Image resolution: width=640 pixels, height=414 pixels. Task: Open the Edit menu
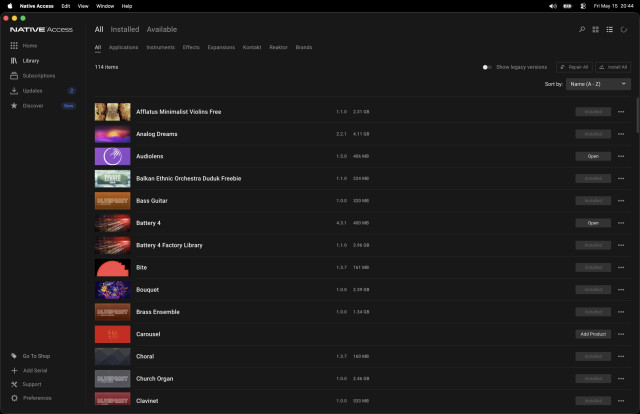tap(66, 6)
